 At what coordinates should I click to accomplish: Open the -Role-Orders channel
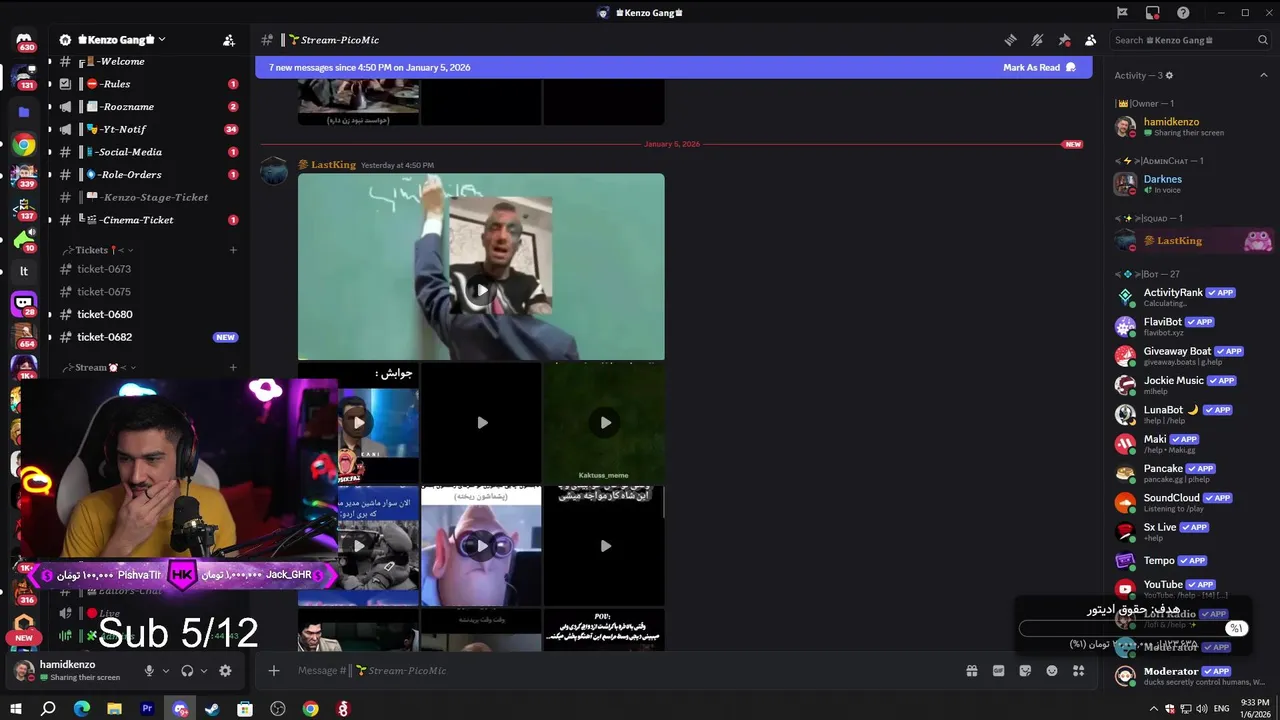148,175
